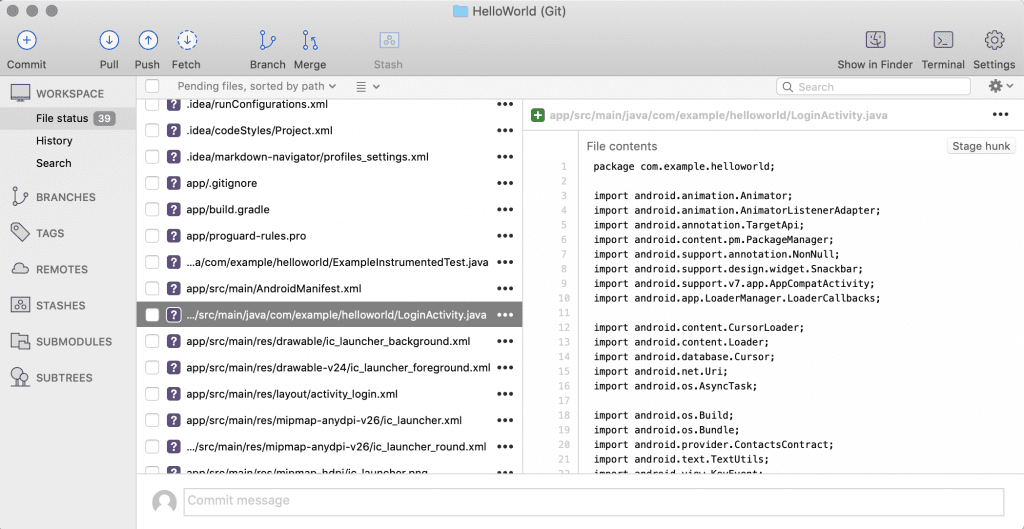Image resolution: width=1024 pixels, height=529 pixels.
Task: Focus the Search input field
Action: tap(873, 87)
